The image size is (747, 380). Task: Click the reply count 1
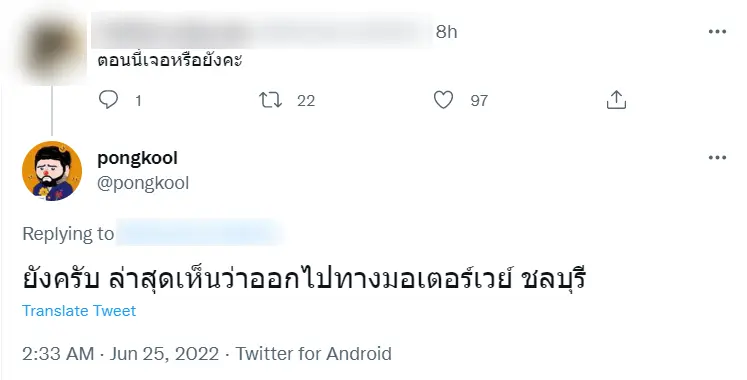click(138, 100)
